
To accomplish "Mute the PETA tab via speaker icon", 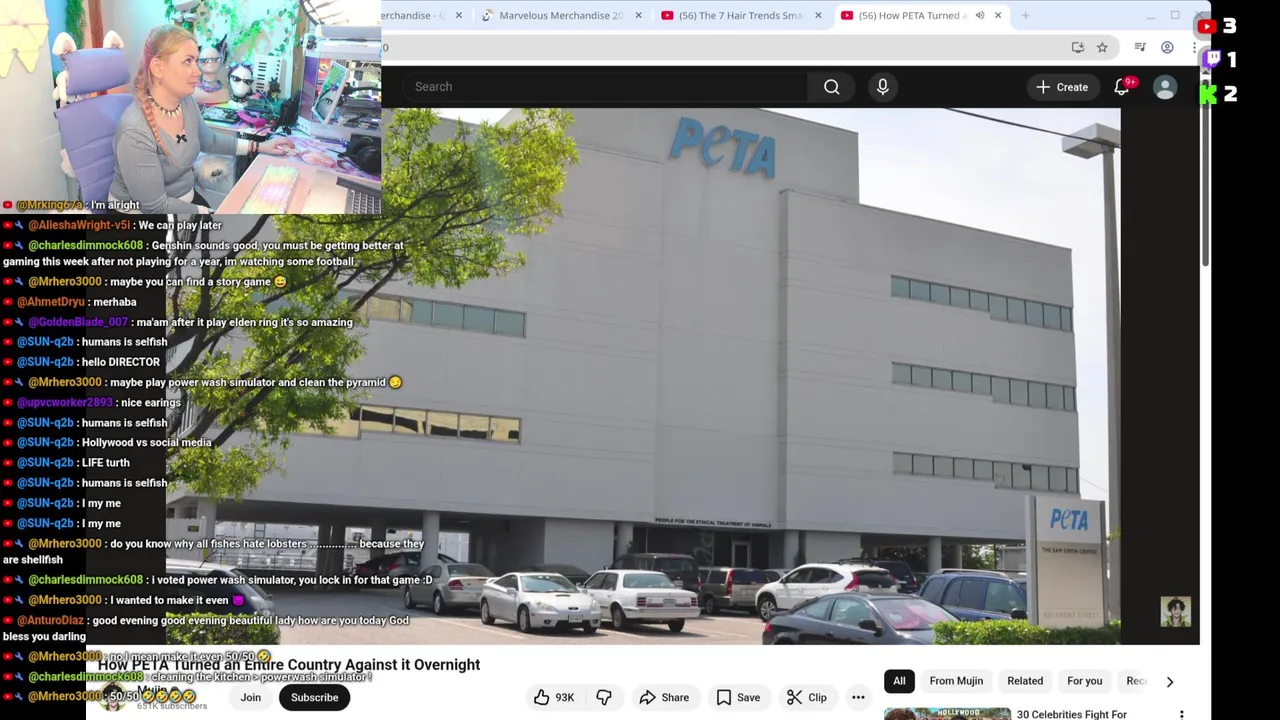I will [980, 15].
